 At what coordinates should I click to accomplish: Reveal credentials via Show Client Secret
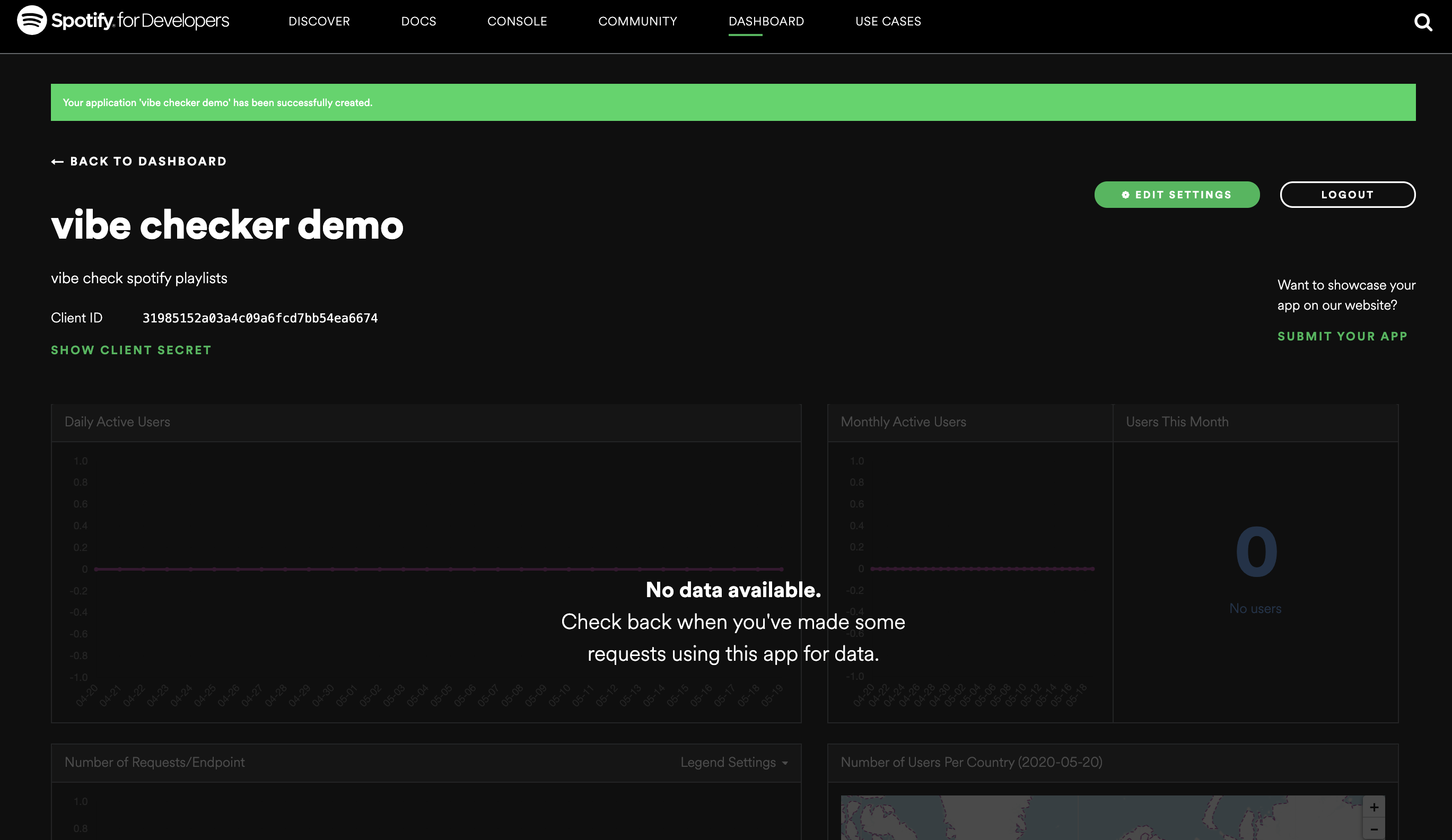click(131, 351)
